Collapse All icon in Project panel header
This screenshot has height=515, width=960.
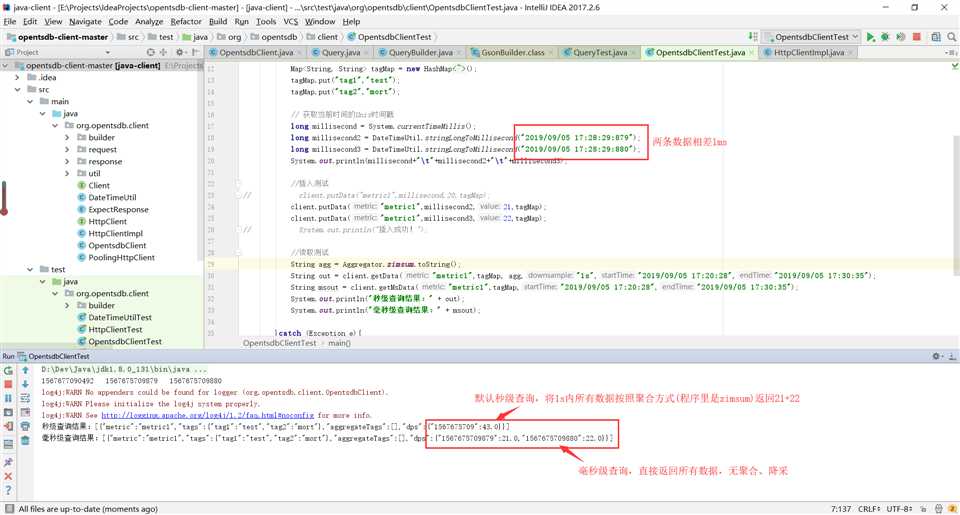coord(163,53)
